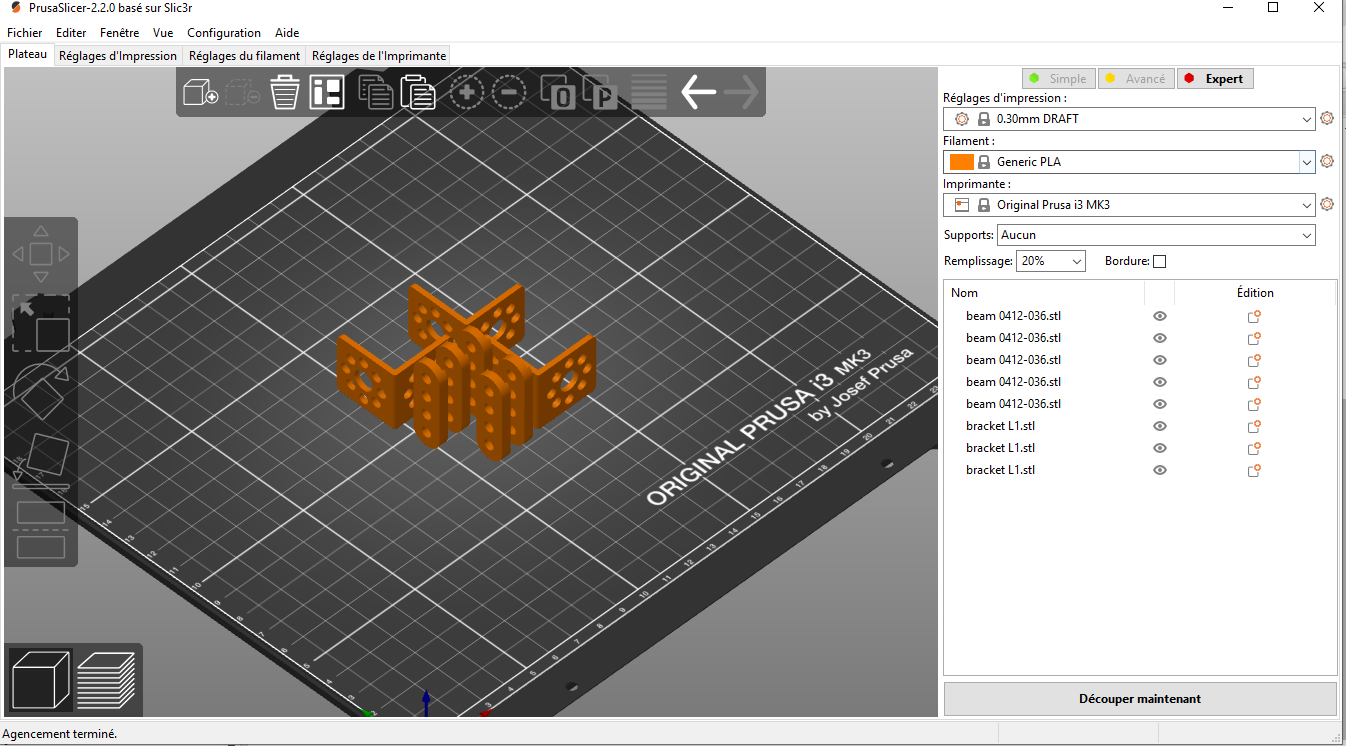This screenshot has width=1346, height=746.
Task: Click the Paste clipboard icon
Action: pyautogui.click(x=418, y=93)
